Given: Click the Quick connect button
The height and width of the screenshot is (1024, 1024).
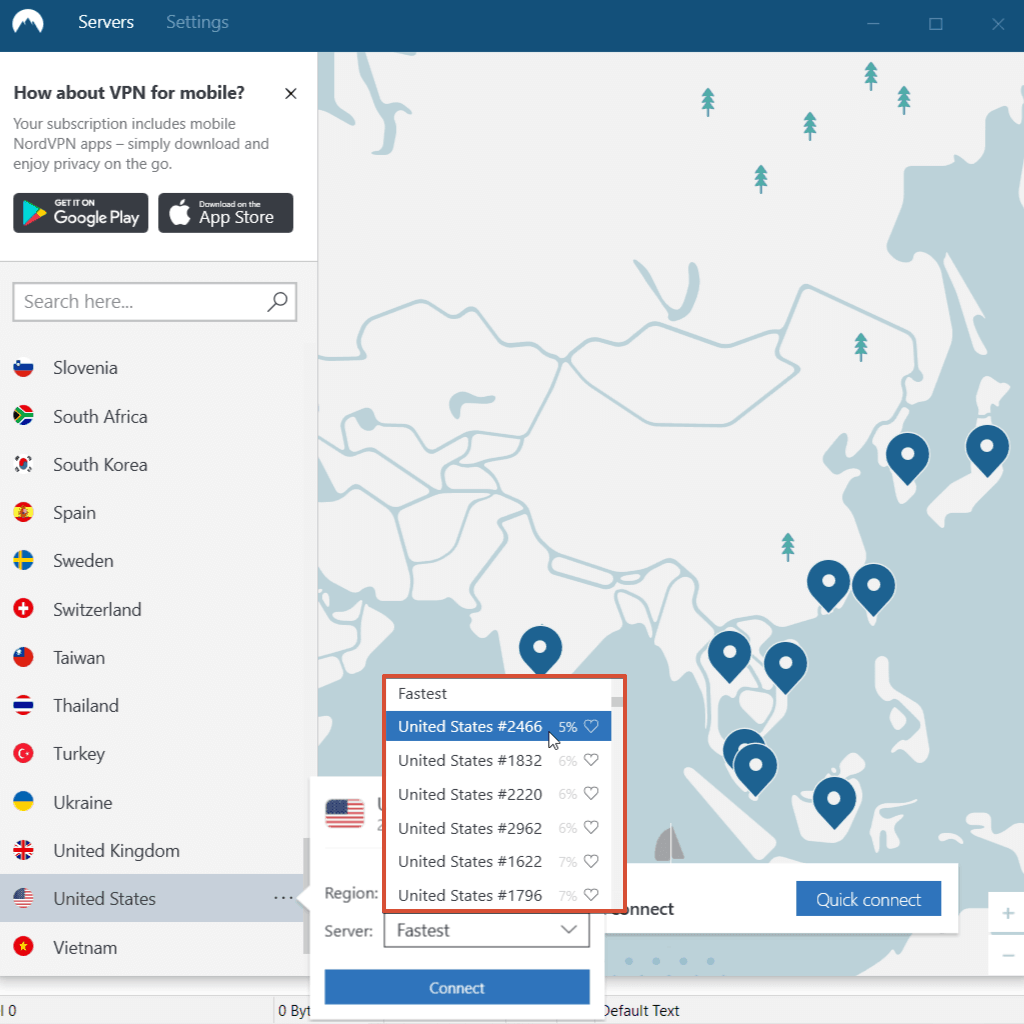Looking at the screenshot, I should pyautogui.click(x=869, y=899).
